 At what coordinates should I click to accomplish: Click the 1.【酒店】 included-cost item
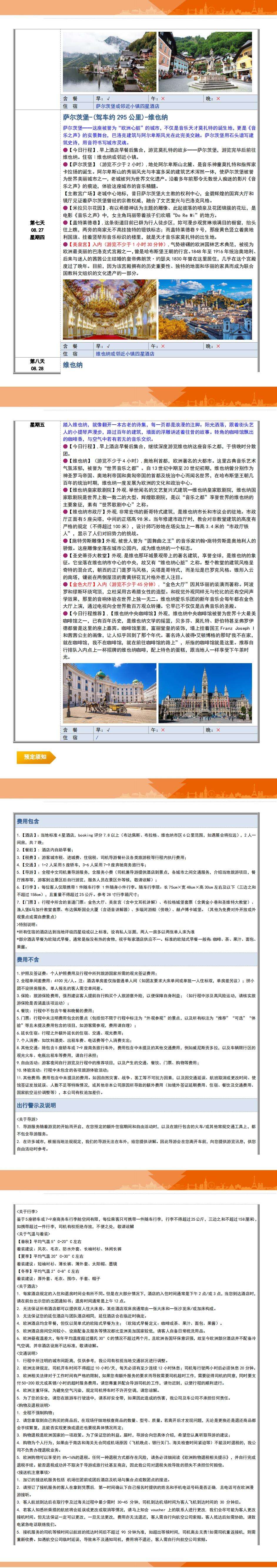[137, 839]
